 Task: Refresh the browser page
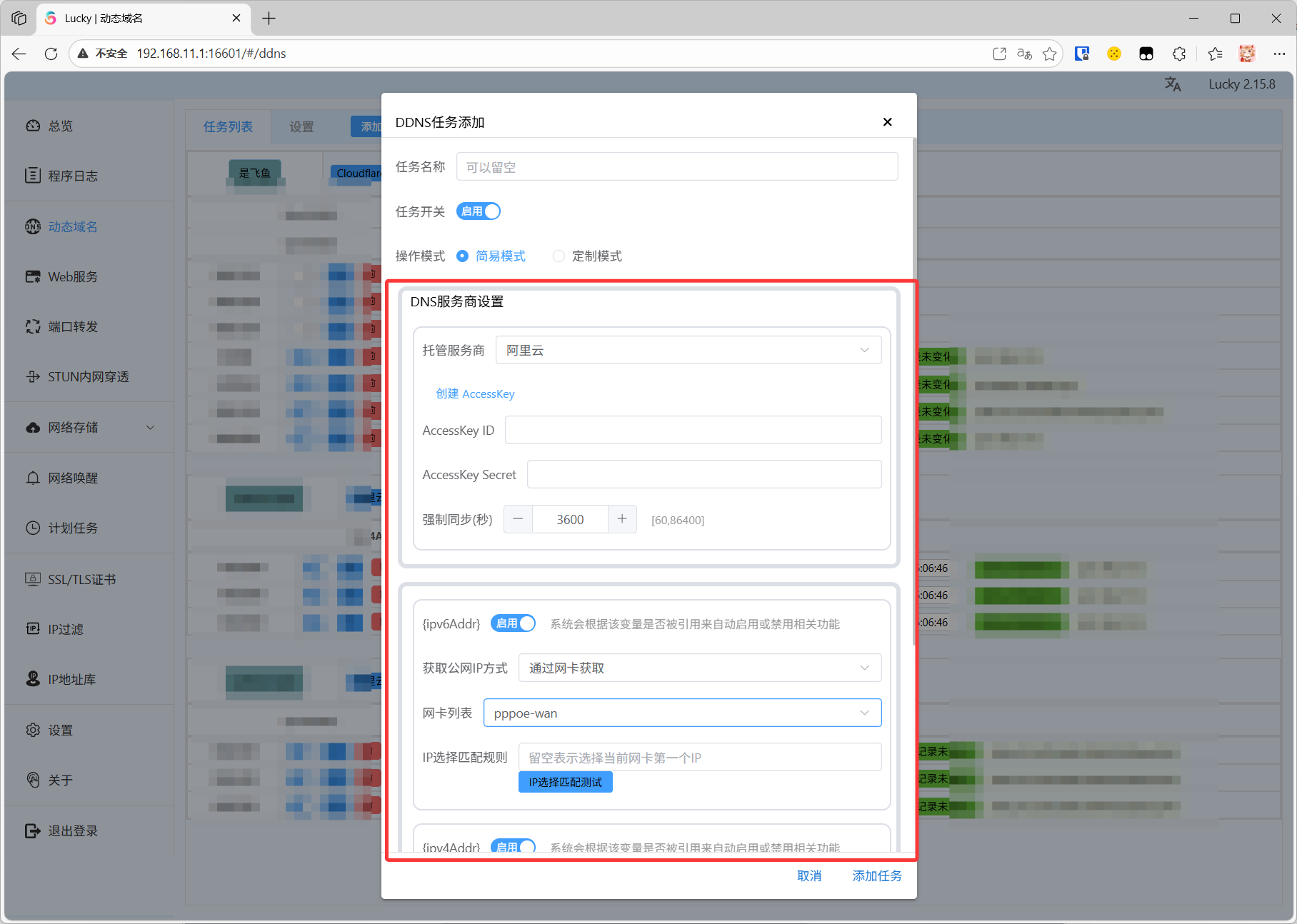tap(51, 54)
